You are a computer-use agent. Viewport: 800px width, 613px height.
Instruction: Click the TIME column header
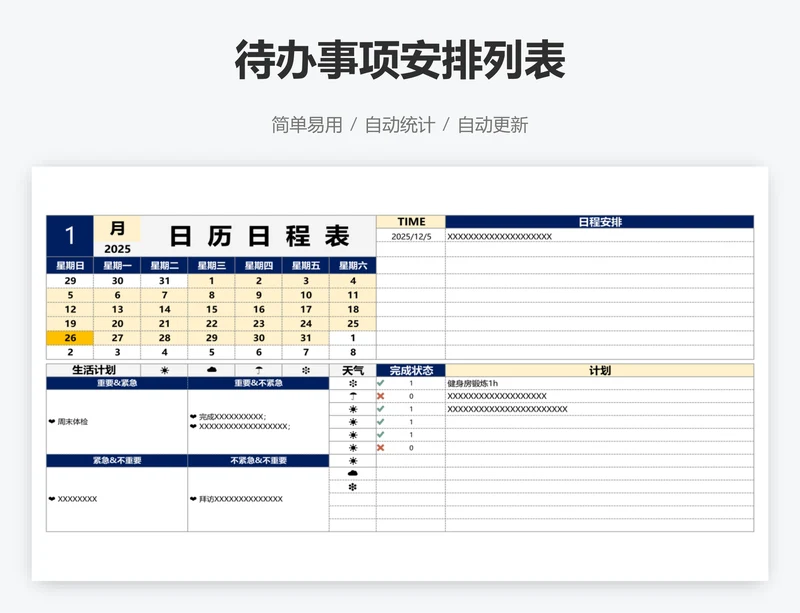coord(411,222)
